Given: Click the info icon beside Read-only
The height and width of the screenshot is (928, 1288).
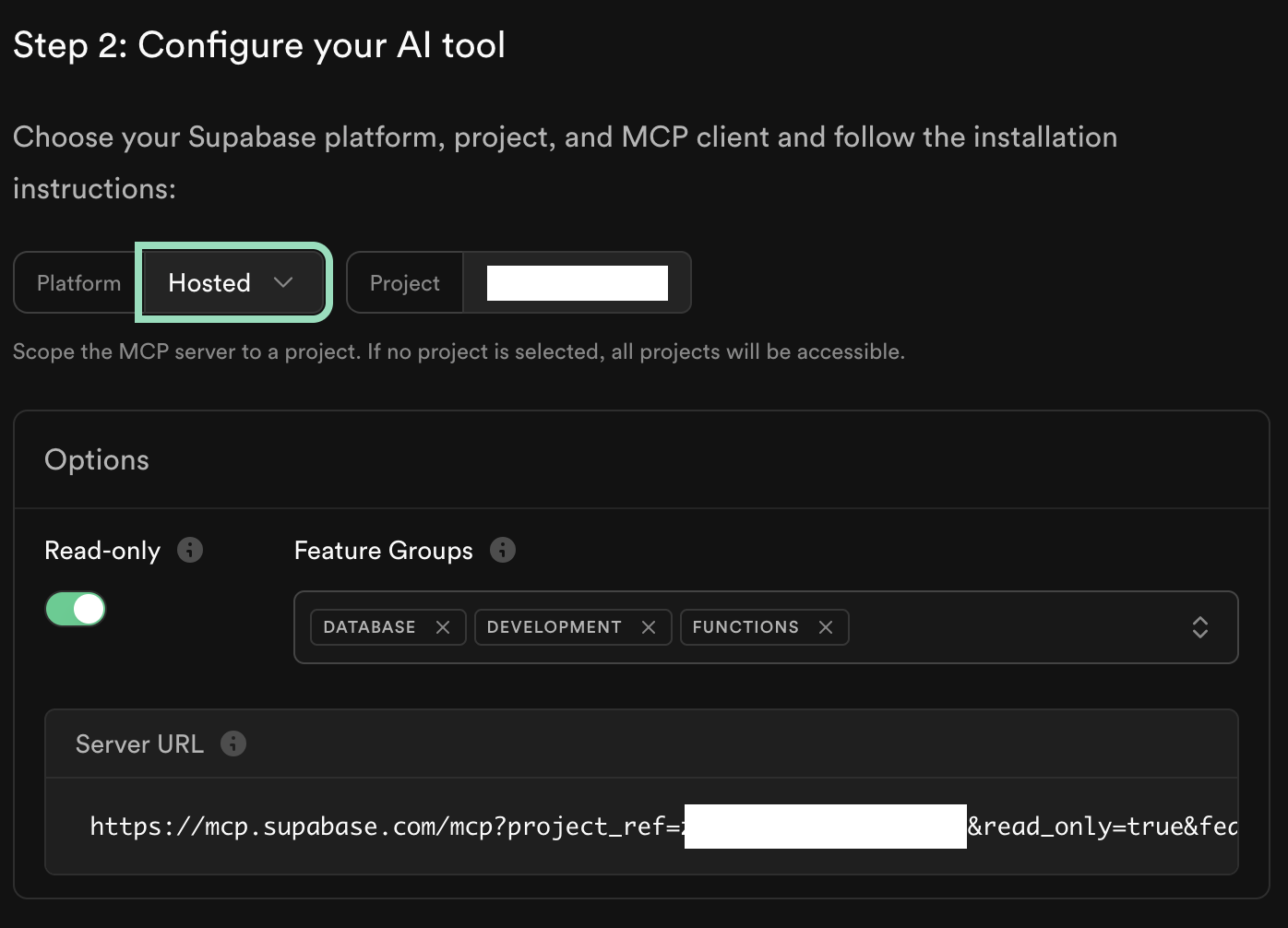Looking at the screenshot, I should (x=190, y=550).
